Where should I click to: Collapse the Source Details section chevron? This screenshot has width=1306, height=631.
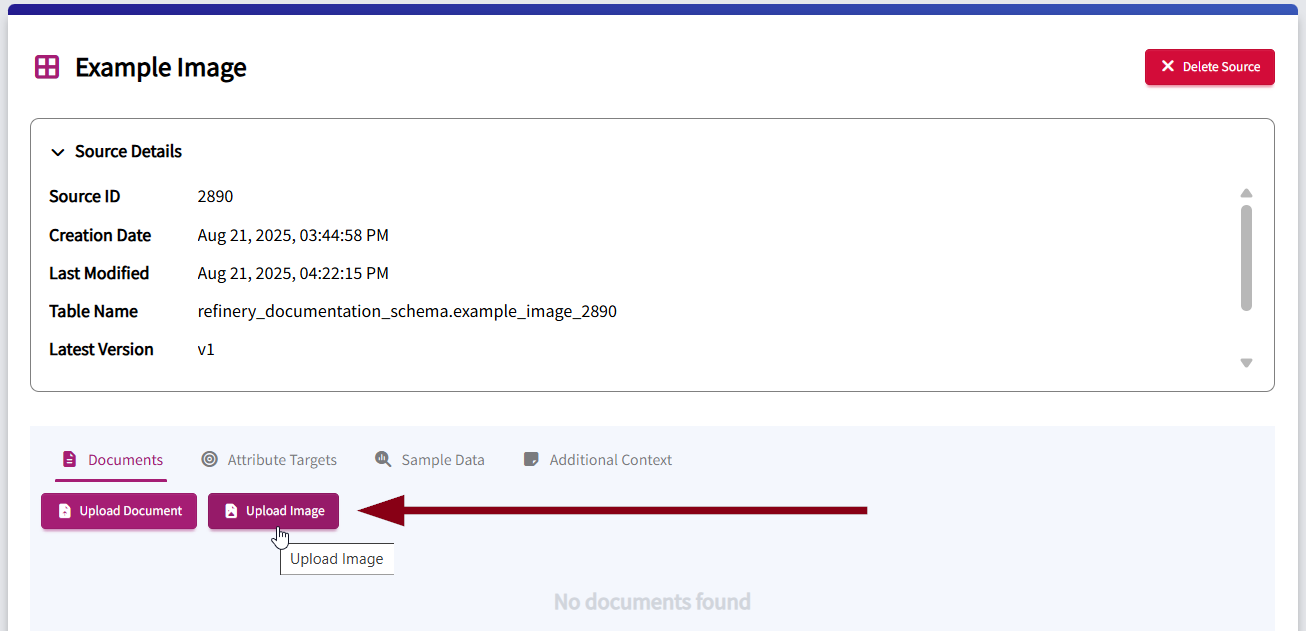click(x=58, y=152)
